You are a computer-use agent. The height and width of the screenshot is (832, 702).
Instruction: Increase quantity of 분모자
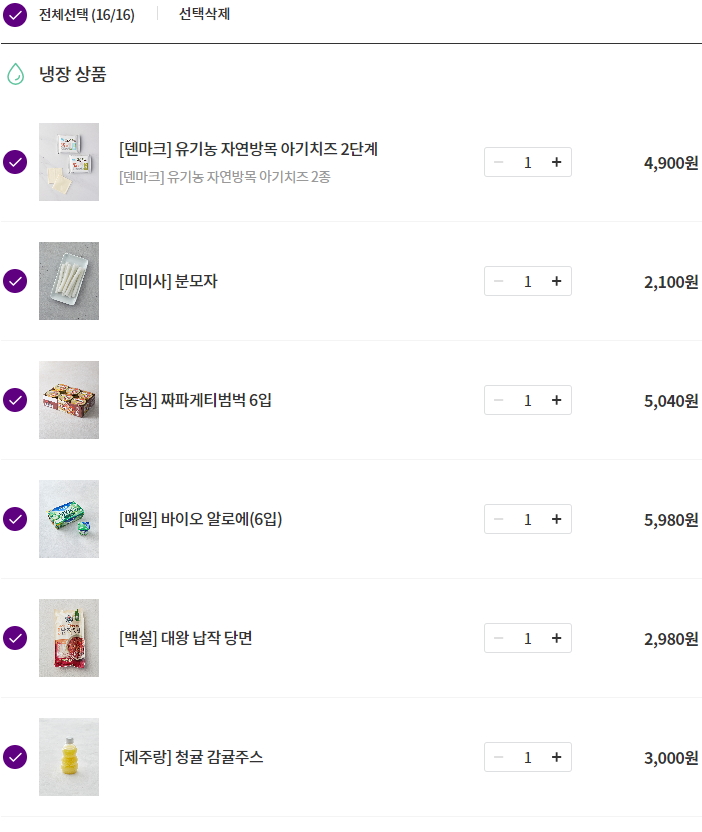click(556, 281)
